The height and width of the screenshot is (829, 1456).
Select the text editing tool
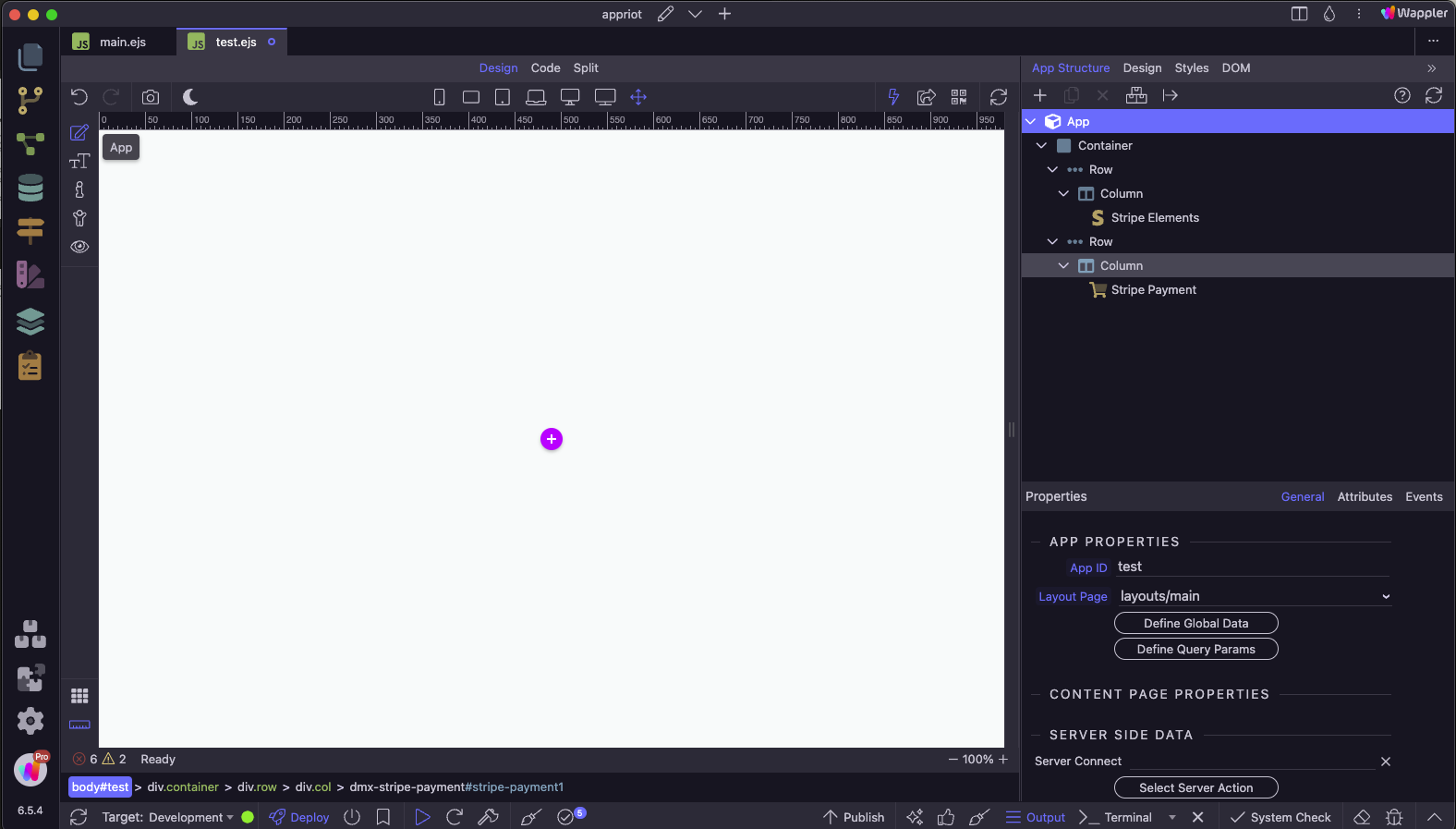[x=79, y=161]
